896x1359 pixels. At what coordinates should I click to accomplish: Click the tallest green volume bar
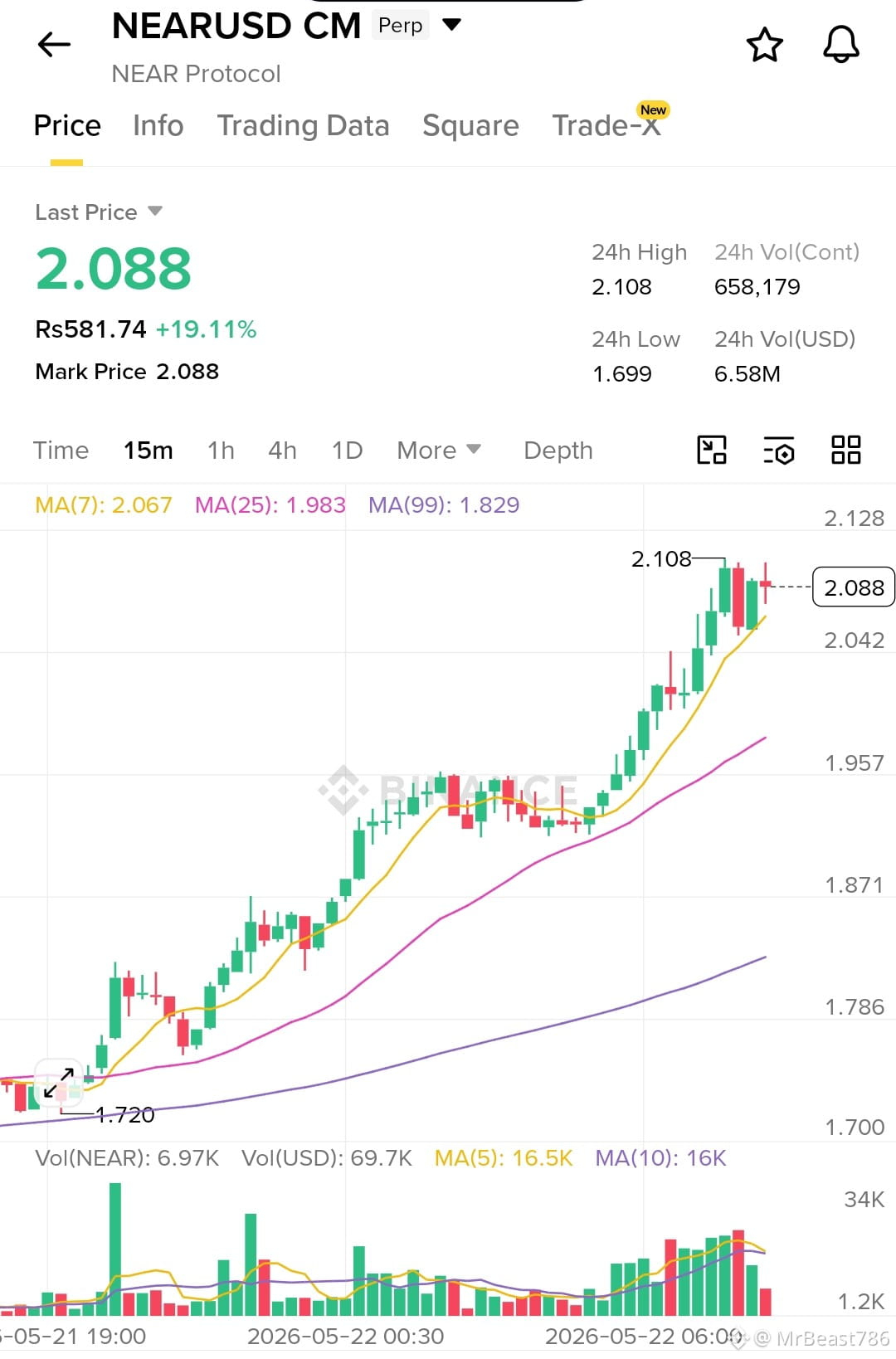pos(115,1249)
